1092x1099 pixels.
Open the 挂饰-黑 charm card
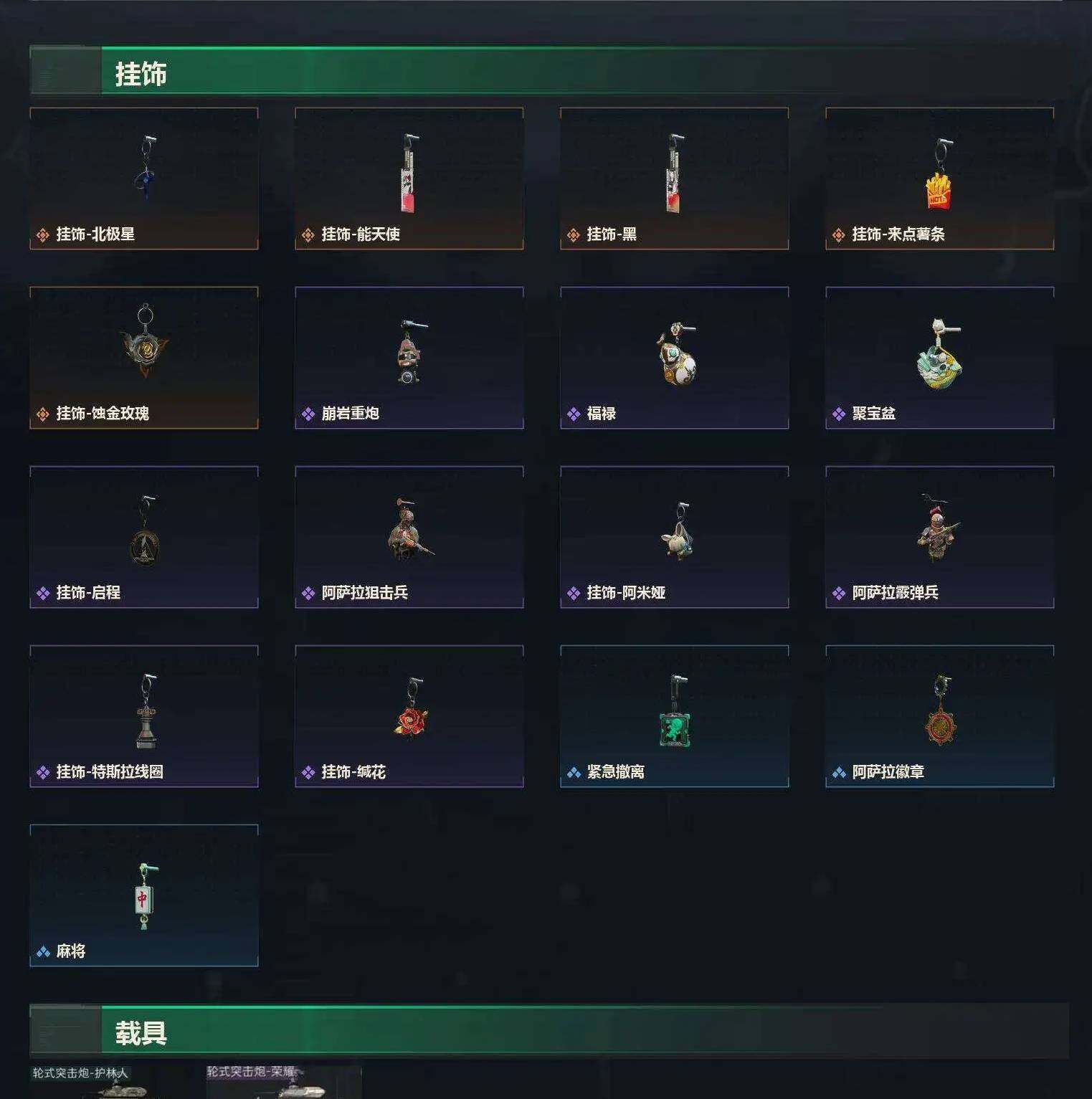(674, 179)
